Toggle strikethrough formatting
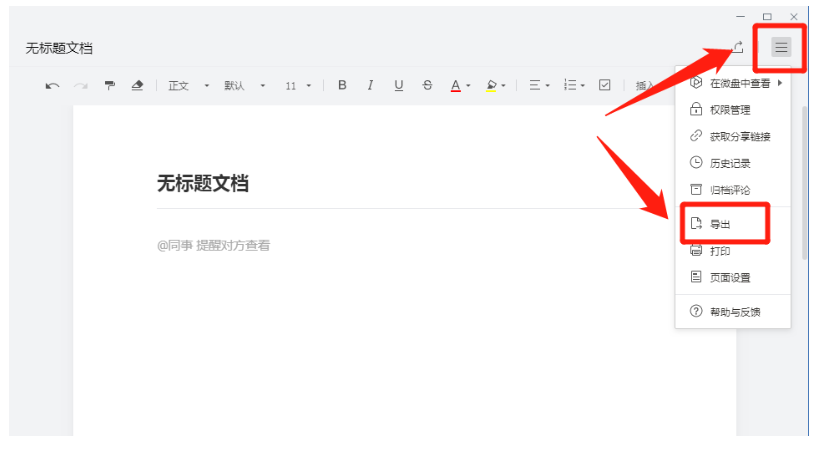The width and height of the screenshot is (821, 452). click(427, 85)
